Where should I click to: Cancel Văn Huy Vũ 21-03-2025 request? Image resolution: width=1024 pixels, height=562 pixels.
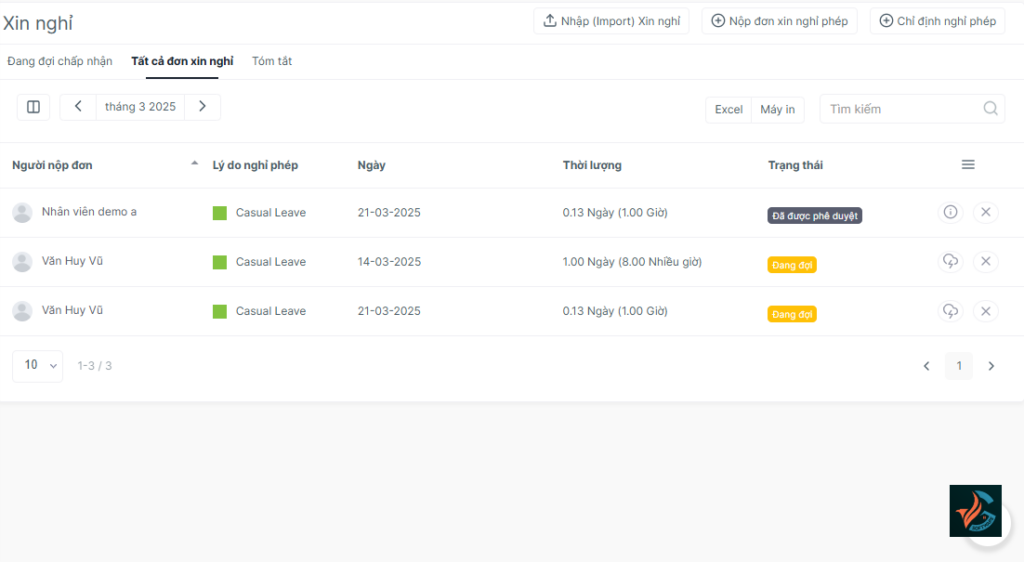pos(985,311)
